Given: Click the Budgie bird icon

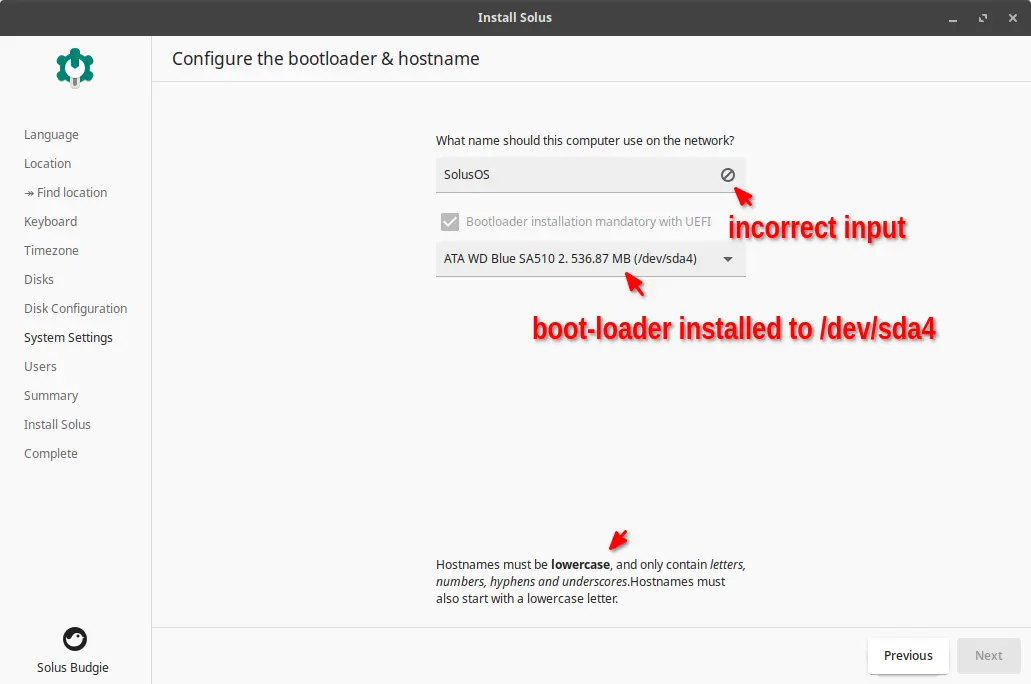Looking at the screenshot, I should pos(75,639).
